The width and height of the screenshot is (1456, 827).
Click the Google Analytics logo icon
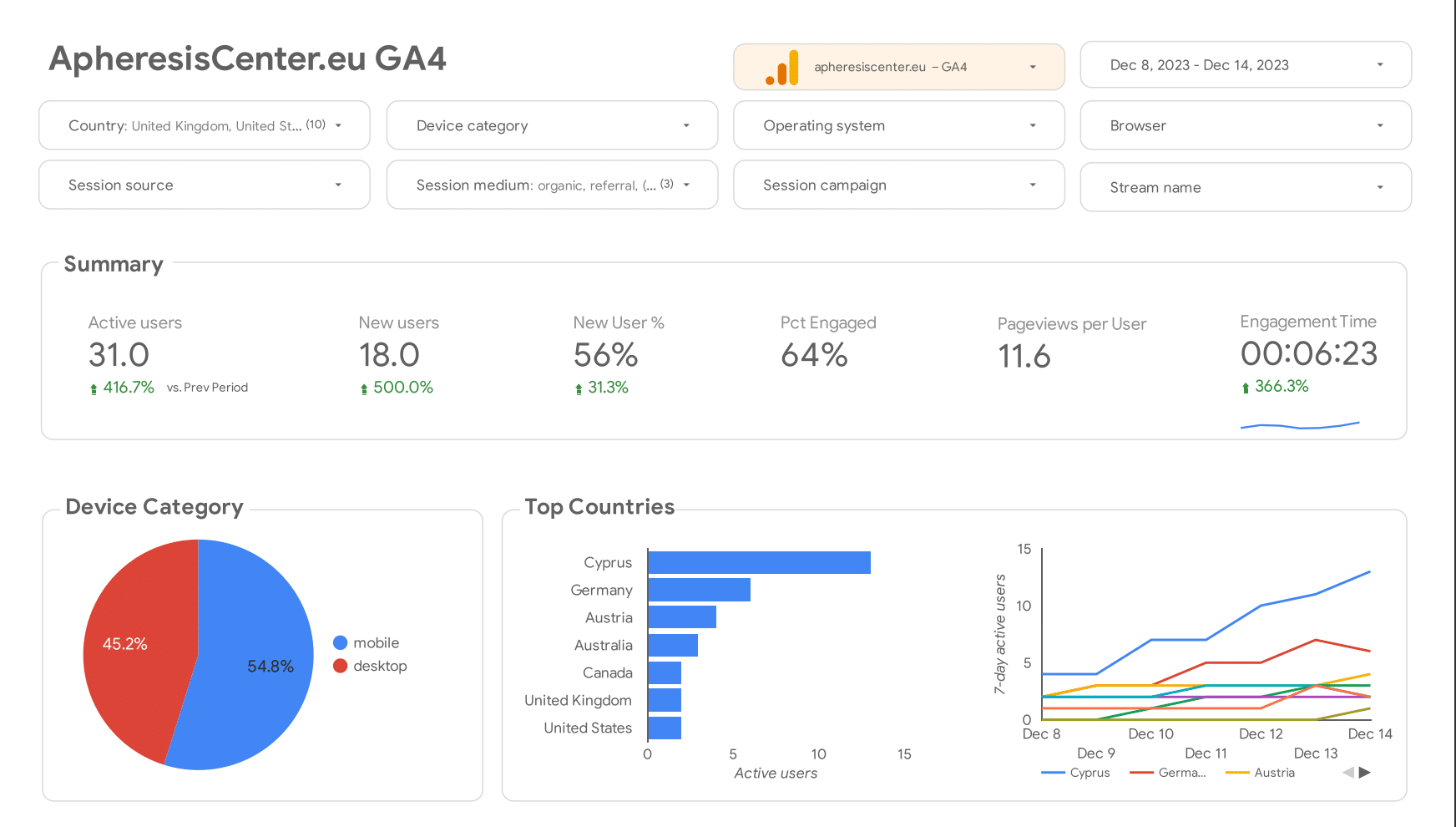782,68
